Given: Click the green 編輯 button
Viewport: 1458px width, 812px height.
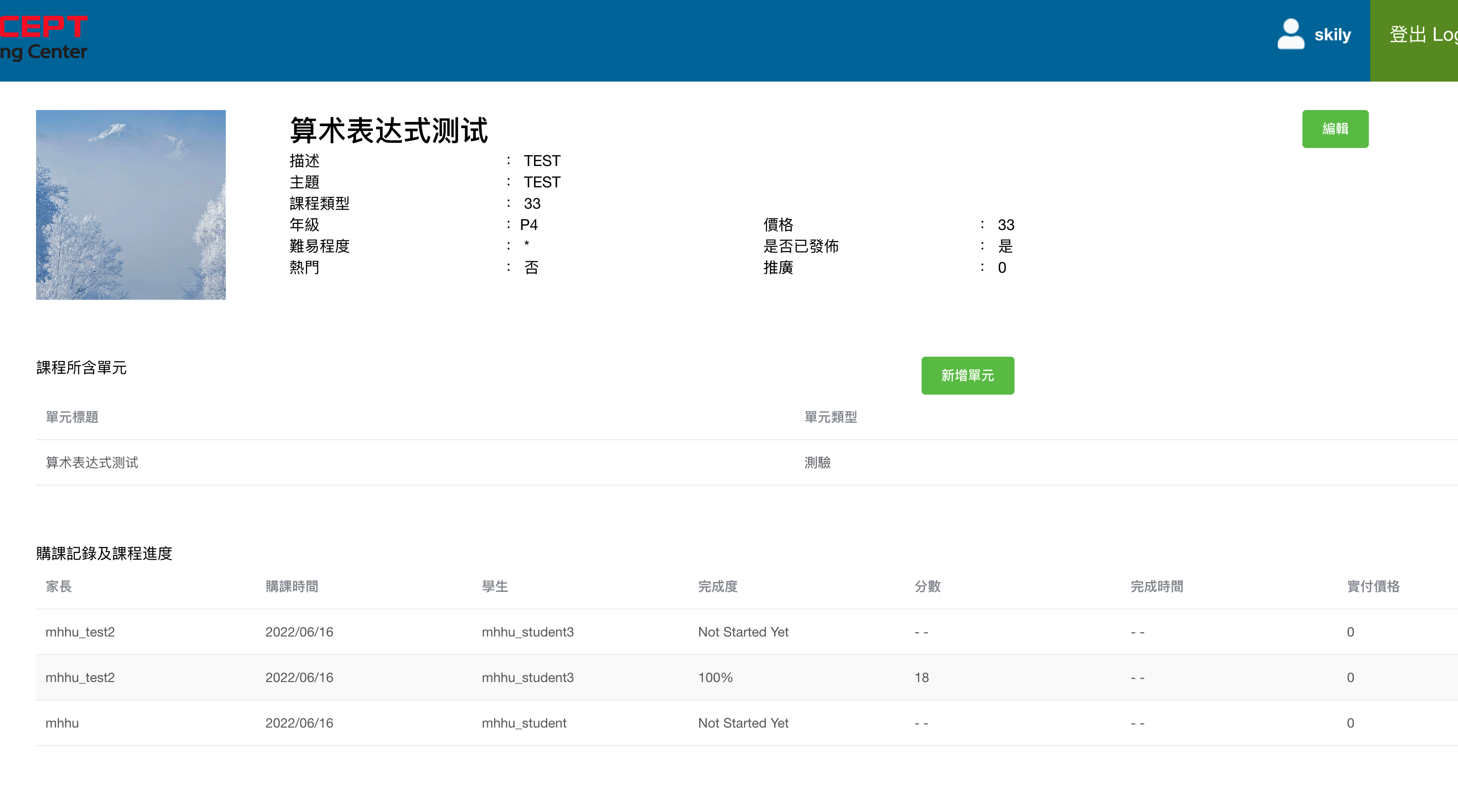Looking at the screenshot, I should [1335, 129].
